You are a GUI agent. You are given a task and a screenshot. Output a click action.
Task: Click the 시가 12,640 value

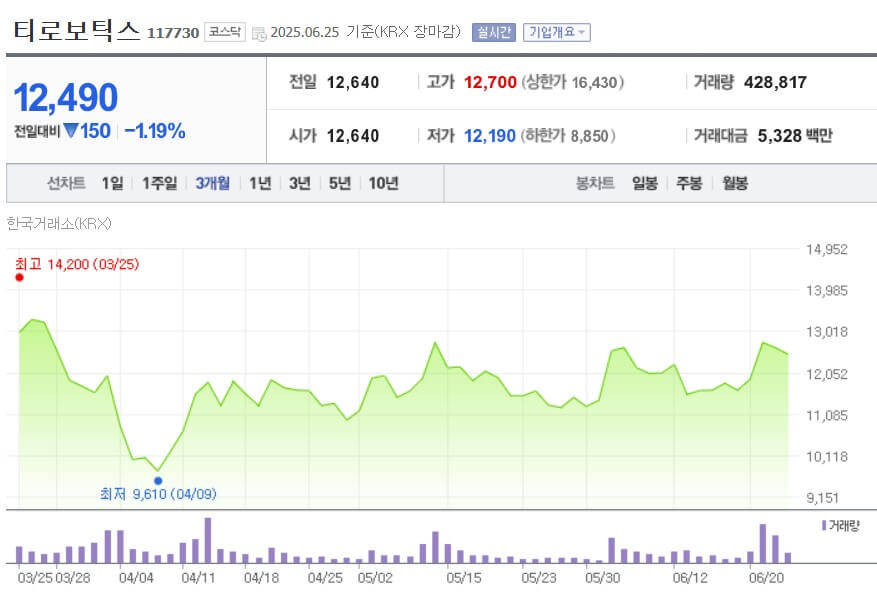pos(353,136)
